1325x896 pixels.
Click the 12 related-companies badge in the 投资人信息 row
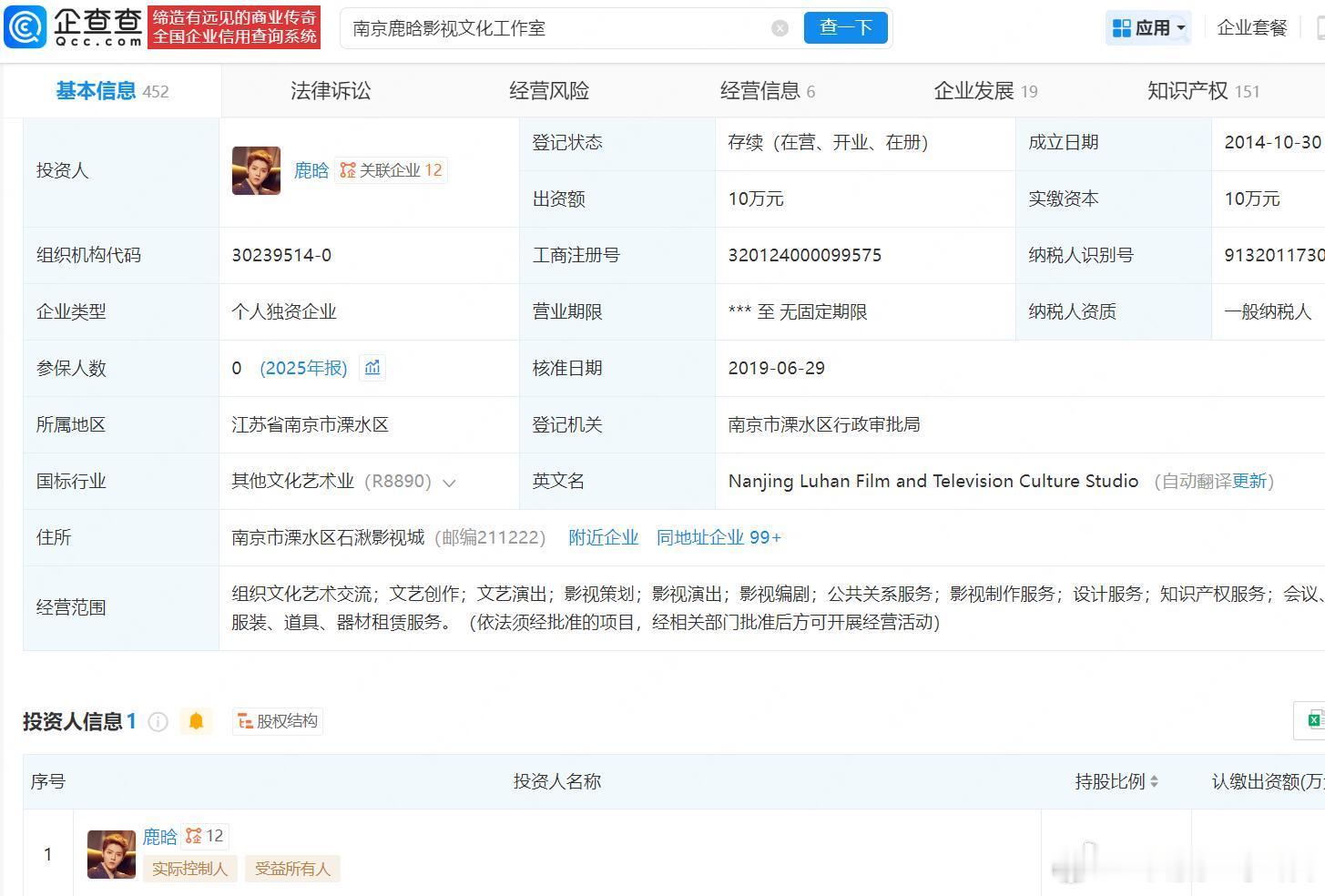tap(206, 836)
